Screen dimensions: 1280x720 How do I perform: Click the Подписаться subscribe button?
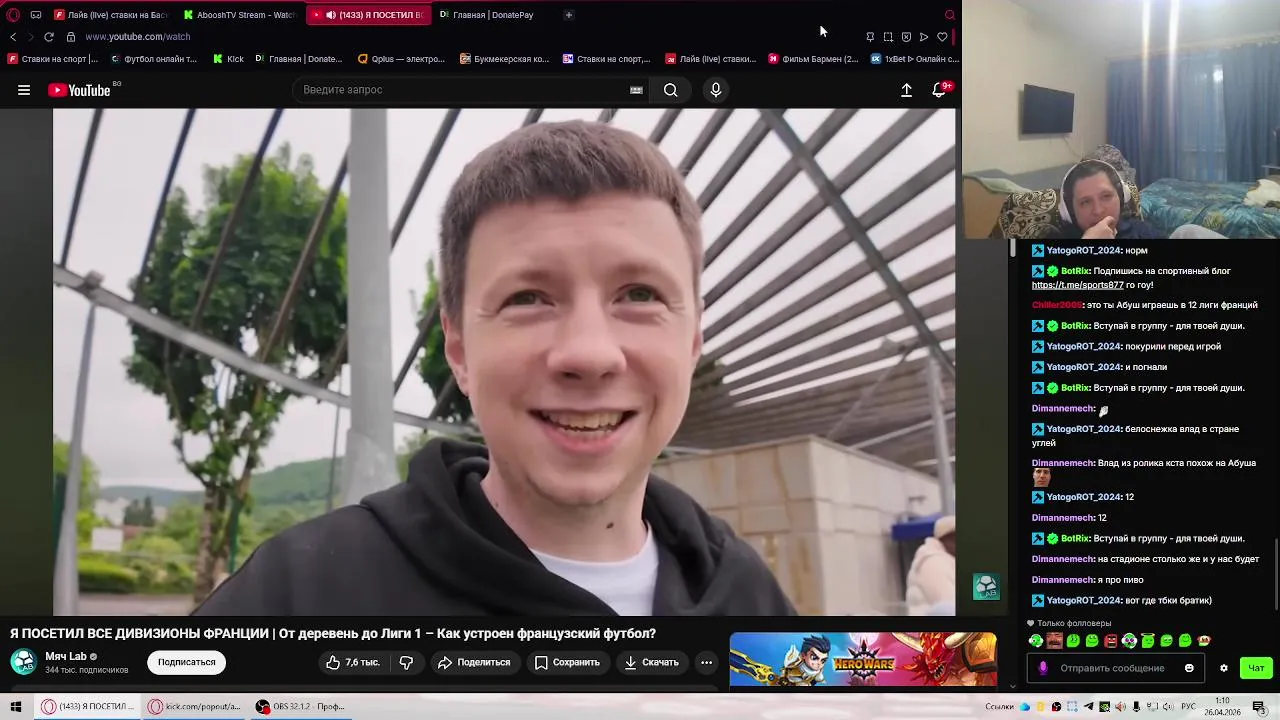pyautogui.click(x=186, y=662)
